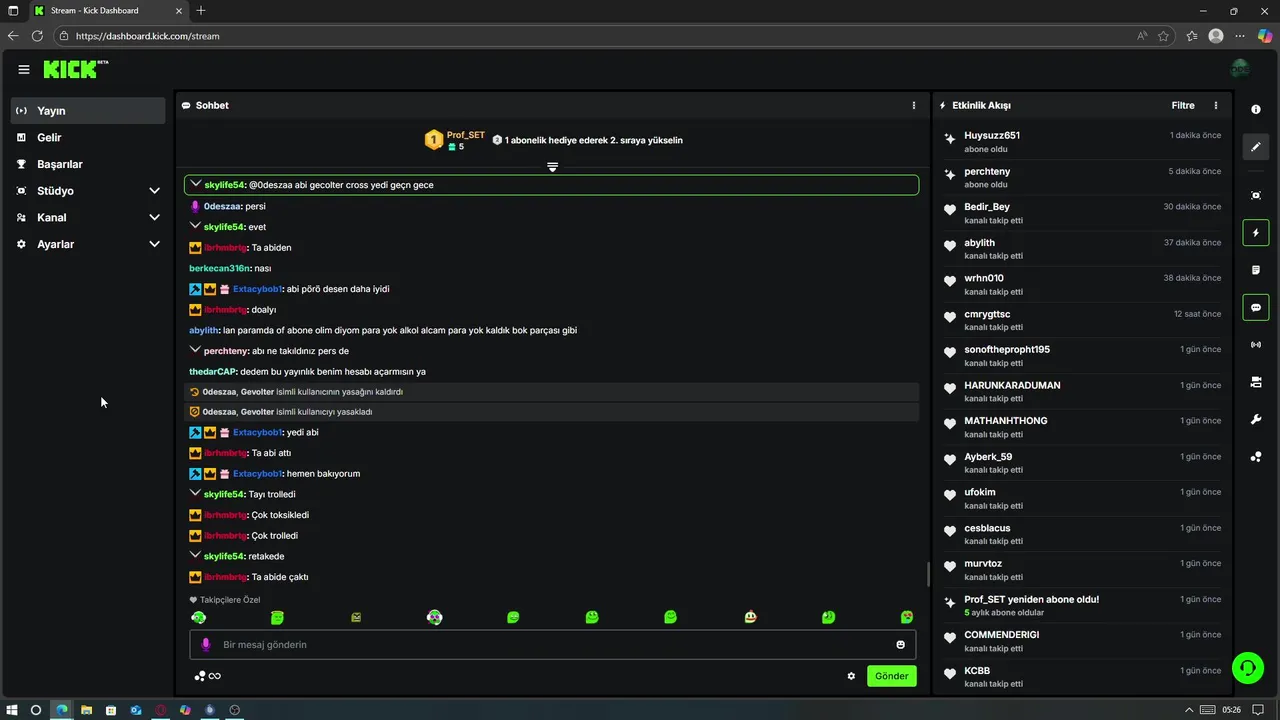The width and height of the screenshot is (1280, 720).
Task: Click the Bir mesaj gönderin message field
Action: [x=552, y=645]
